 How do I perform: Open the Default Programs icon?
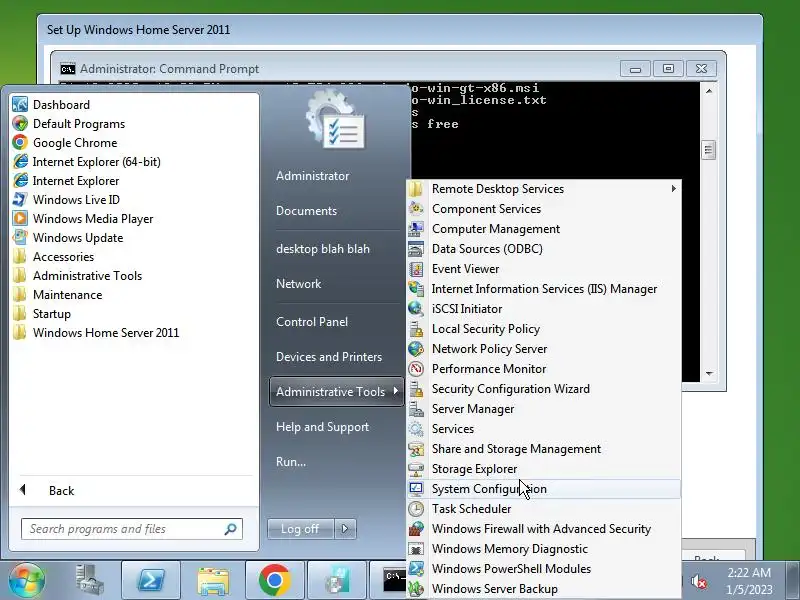tap(20, 123)
